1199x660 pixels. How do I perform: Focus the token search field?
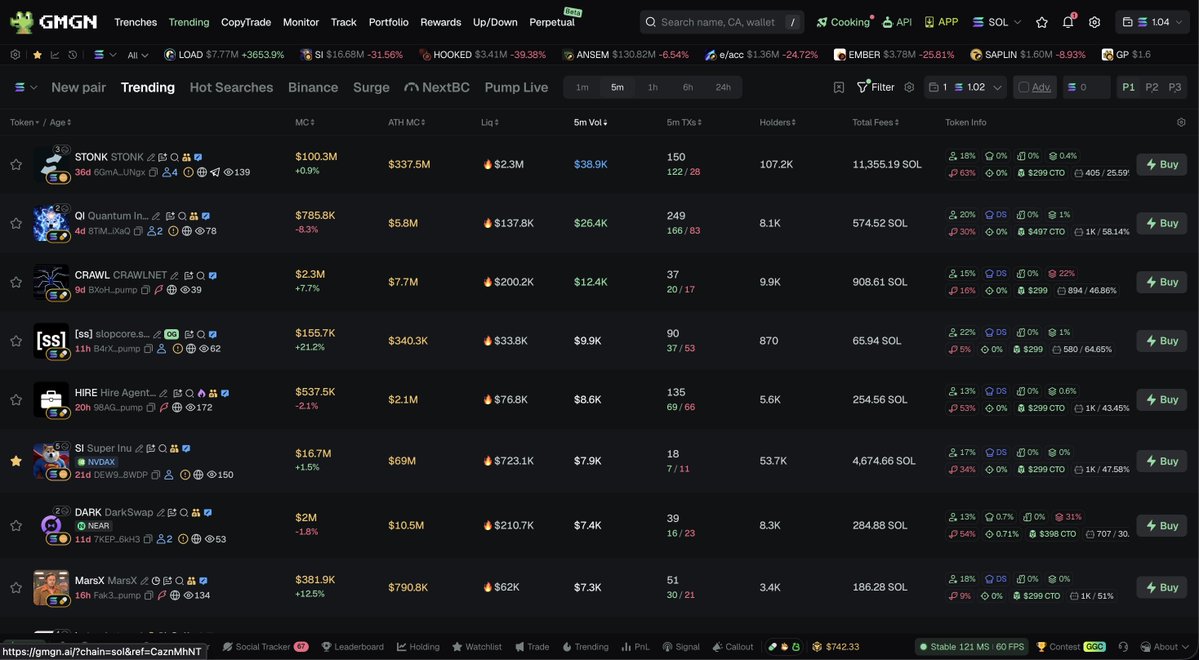click(x=722, y=22)
